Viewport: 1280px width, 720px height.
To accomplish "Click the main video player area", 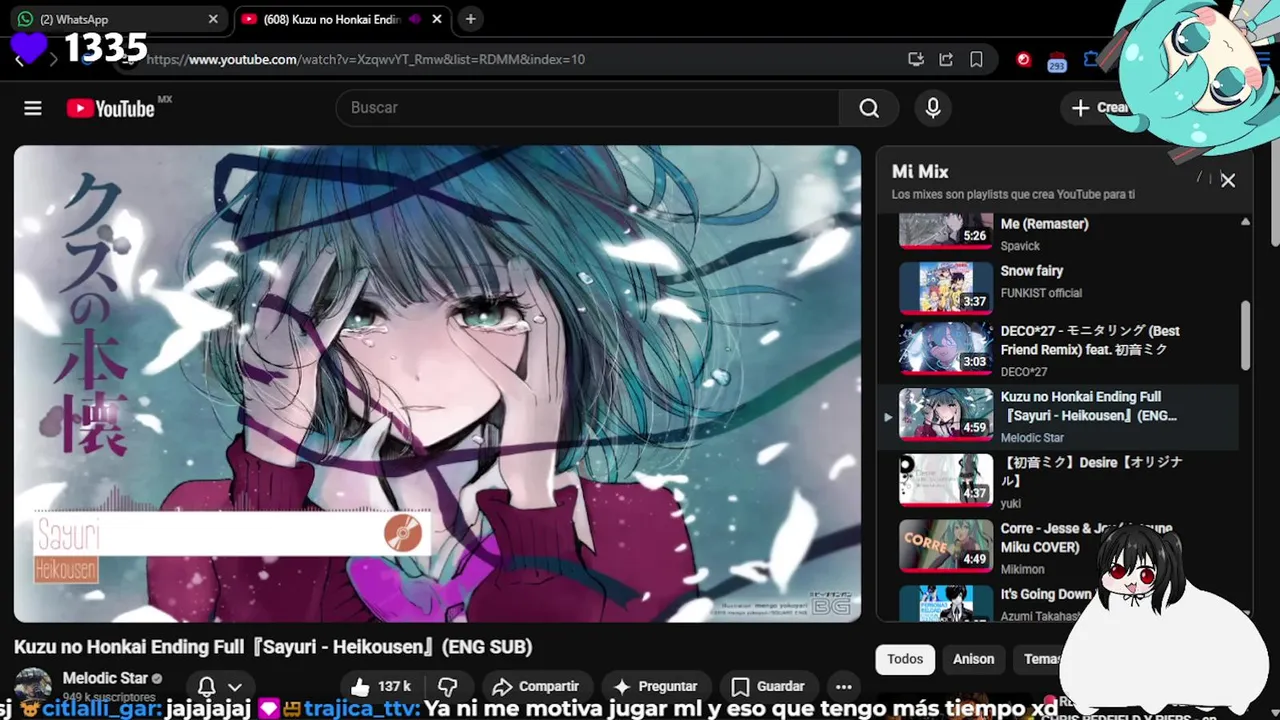I will pos(437,384).
